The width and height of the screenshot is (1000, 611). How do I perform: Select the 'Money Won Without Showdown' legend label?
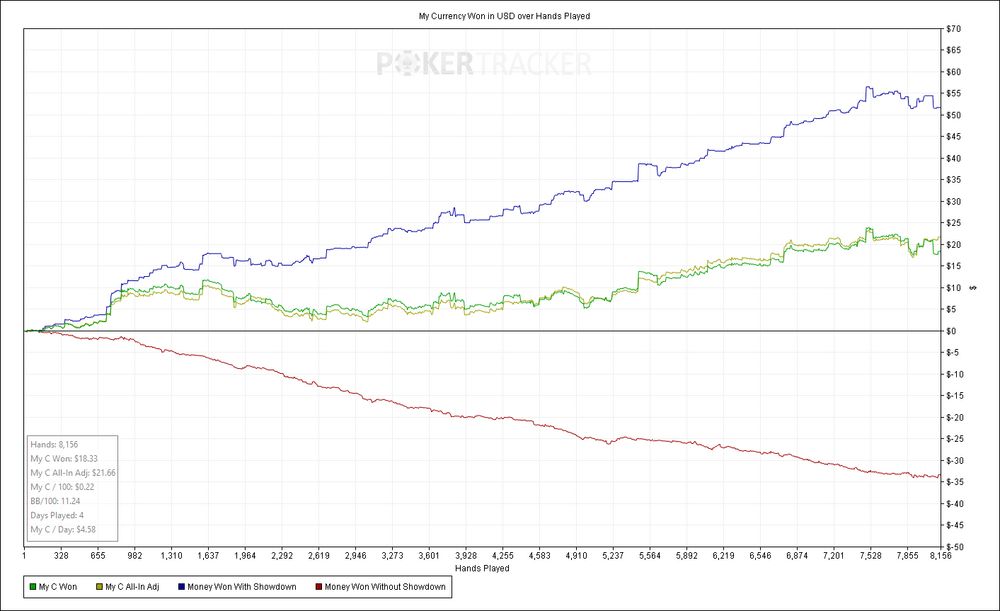coord(385,587)
